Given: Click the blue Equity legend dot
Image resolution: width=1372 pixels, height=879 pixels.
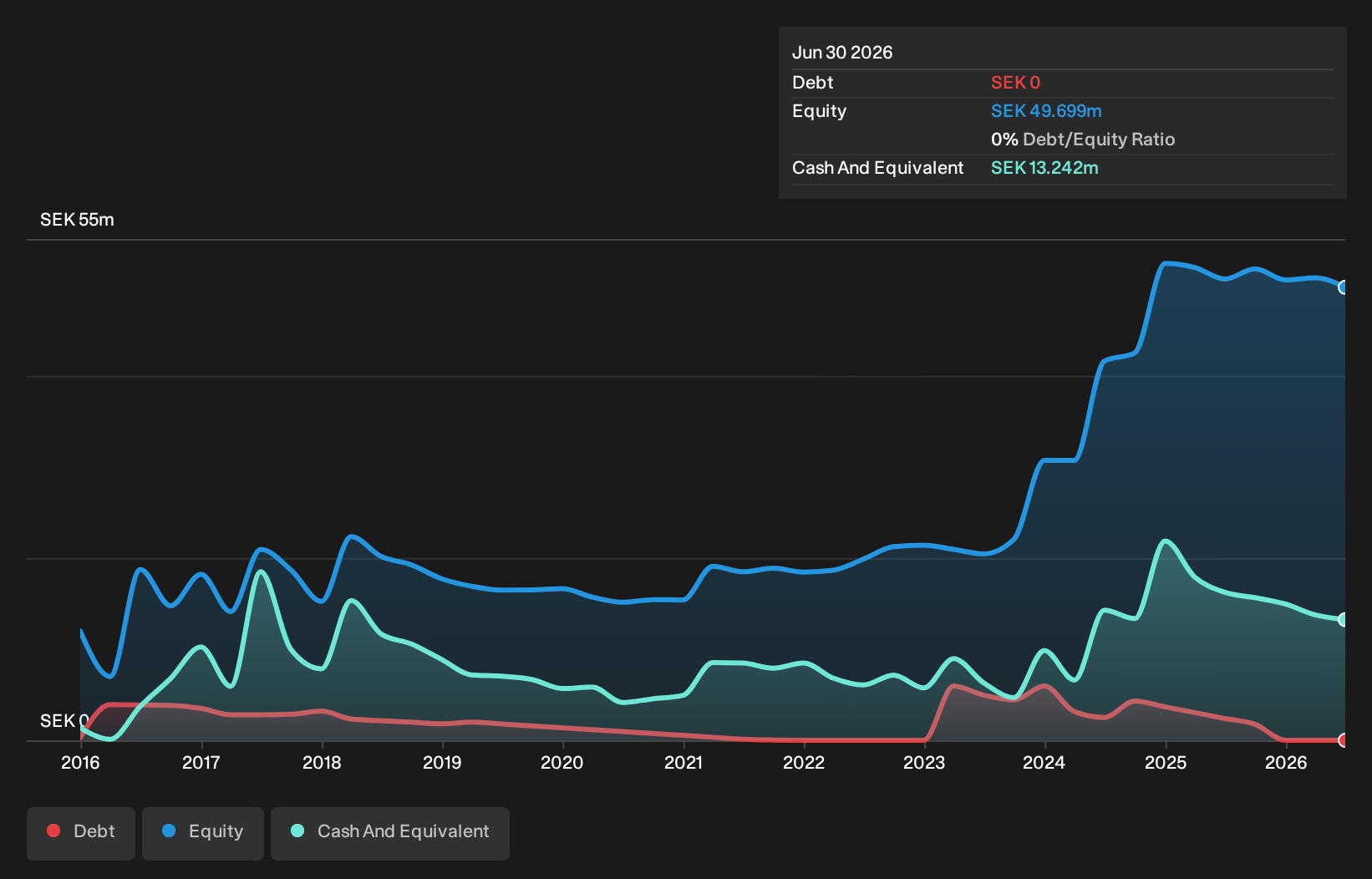Looking at the screenshot, I should point(169,831).
